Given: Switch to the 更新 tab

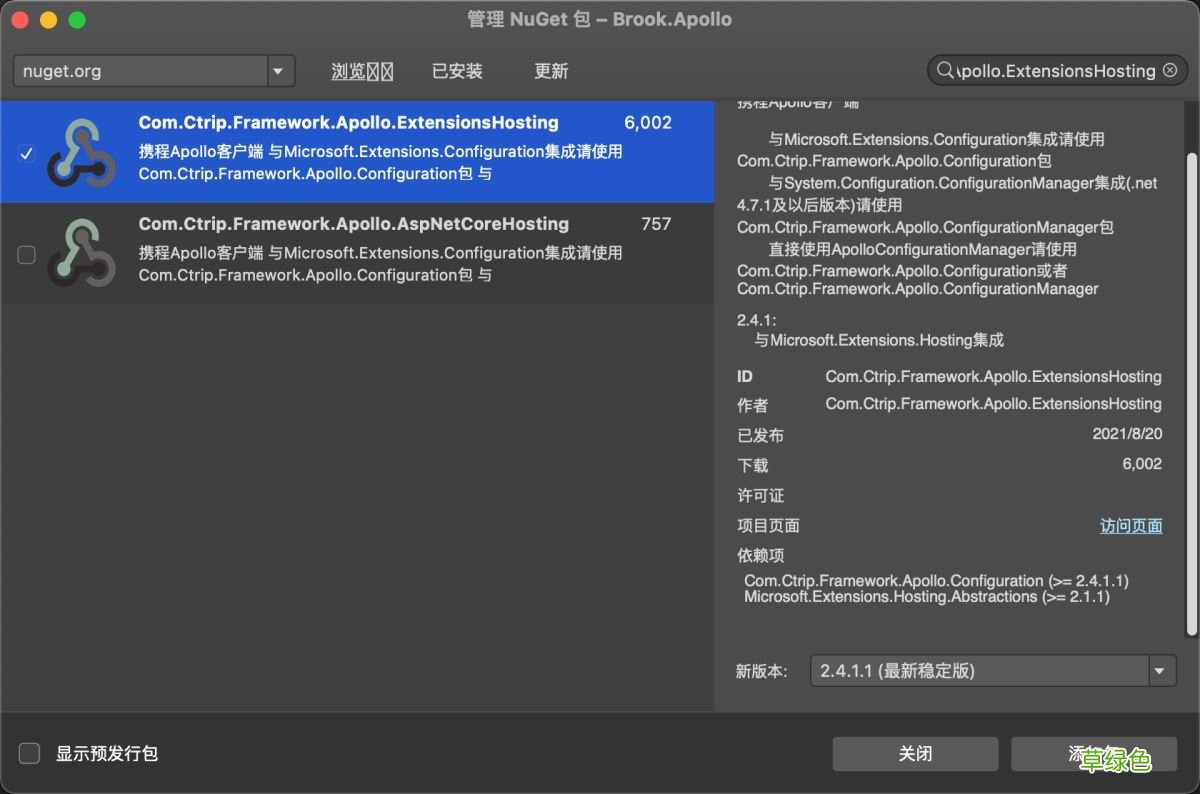Looking at the screenshot, I should (x=551, y=70).
